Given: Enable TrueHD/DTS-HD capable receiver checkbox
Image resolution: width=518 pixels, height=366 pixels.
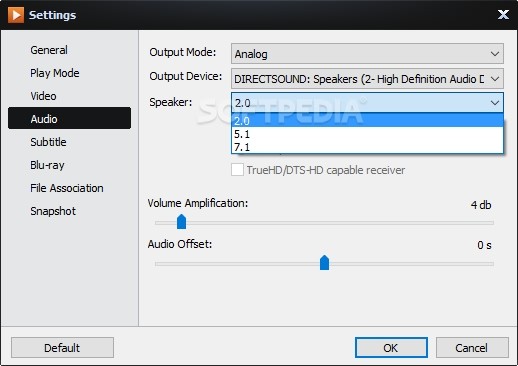Looking at the screenshot, I should (x=237, y=170).
